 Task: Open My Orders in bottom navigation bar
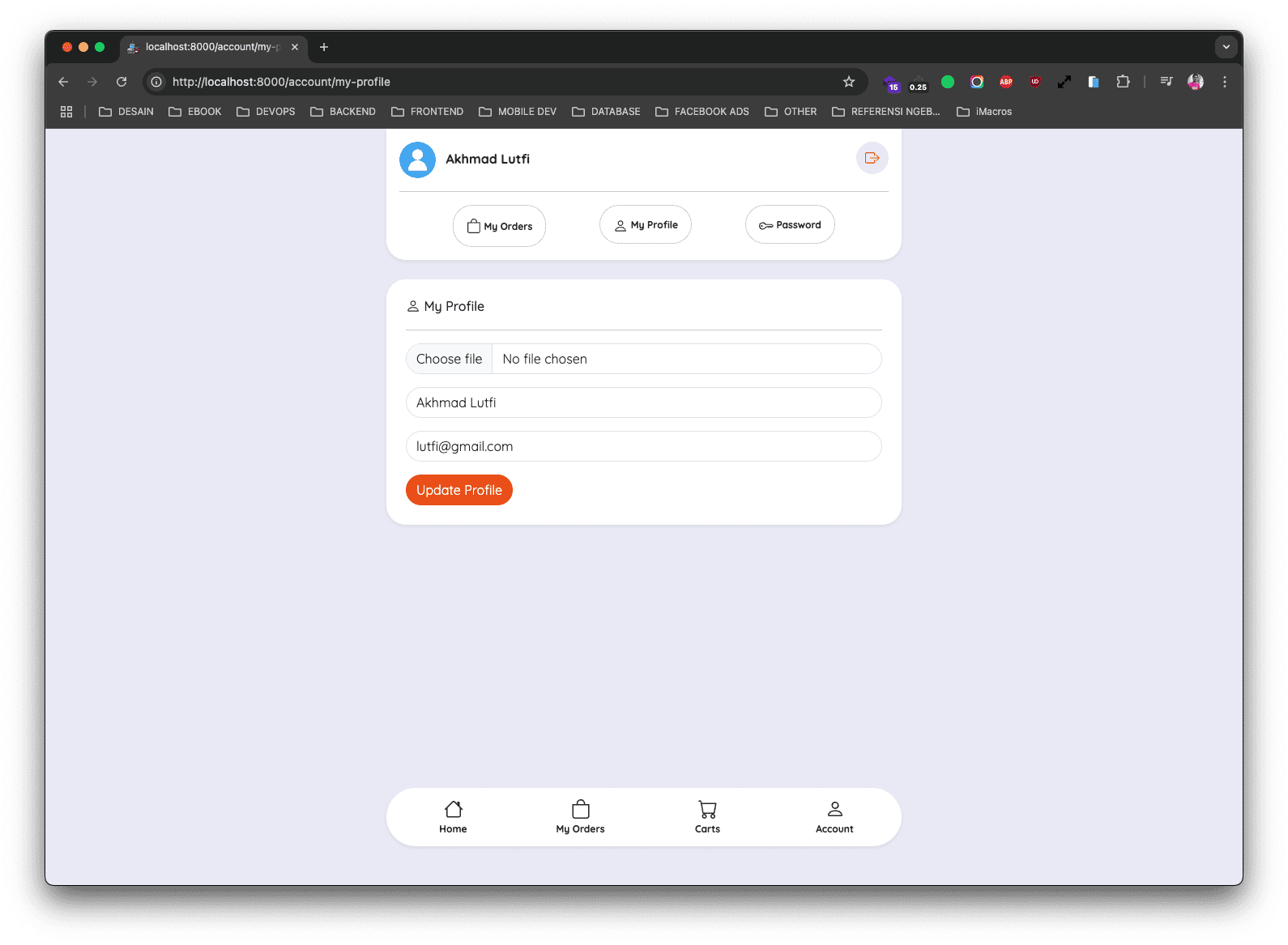pyautogui.click(x=580, y=816)
